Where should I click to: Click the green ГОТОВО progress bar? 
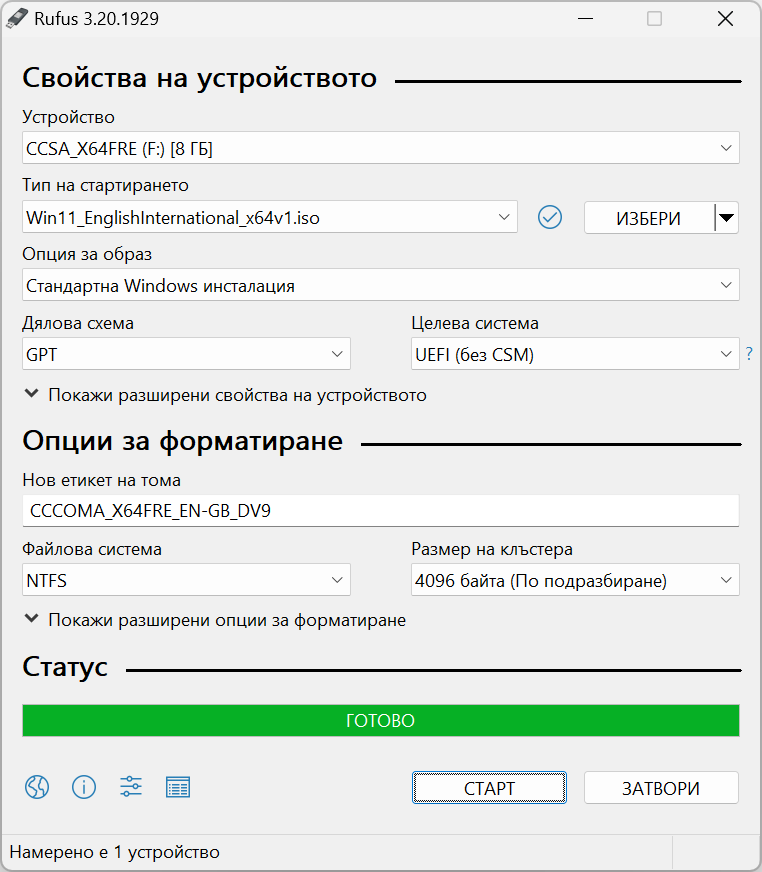[380, 720]
